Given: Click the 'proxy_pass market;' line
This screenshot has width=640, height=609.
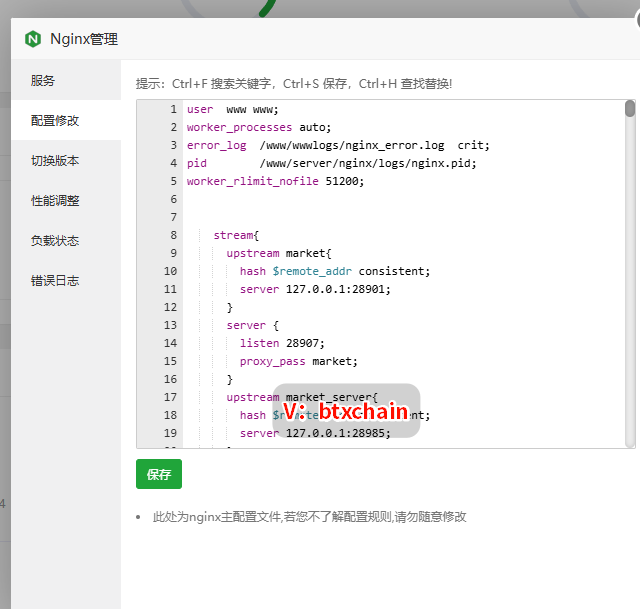Looking at the screenshot, I should (298, 362).
